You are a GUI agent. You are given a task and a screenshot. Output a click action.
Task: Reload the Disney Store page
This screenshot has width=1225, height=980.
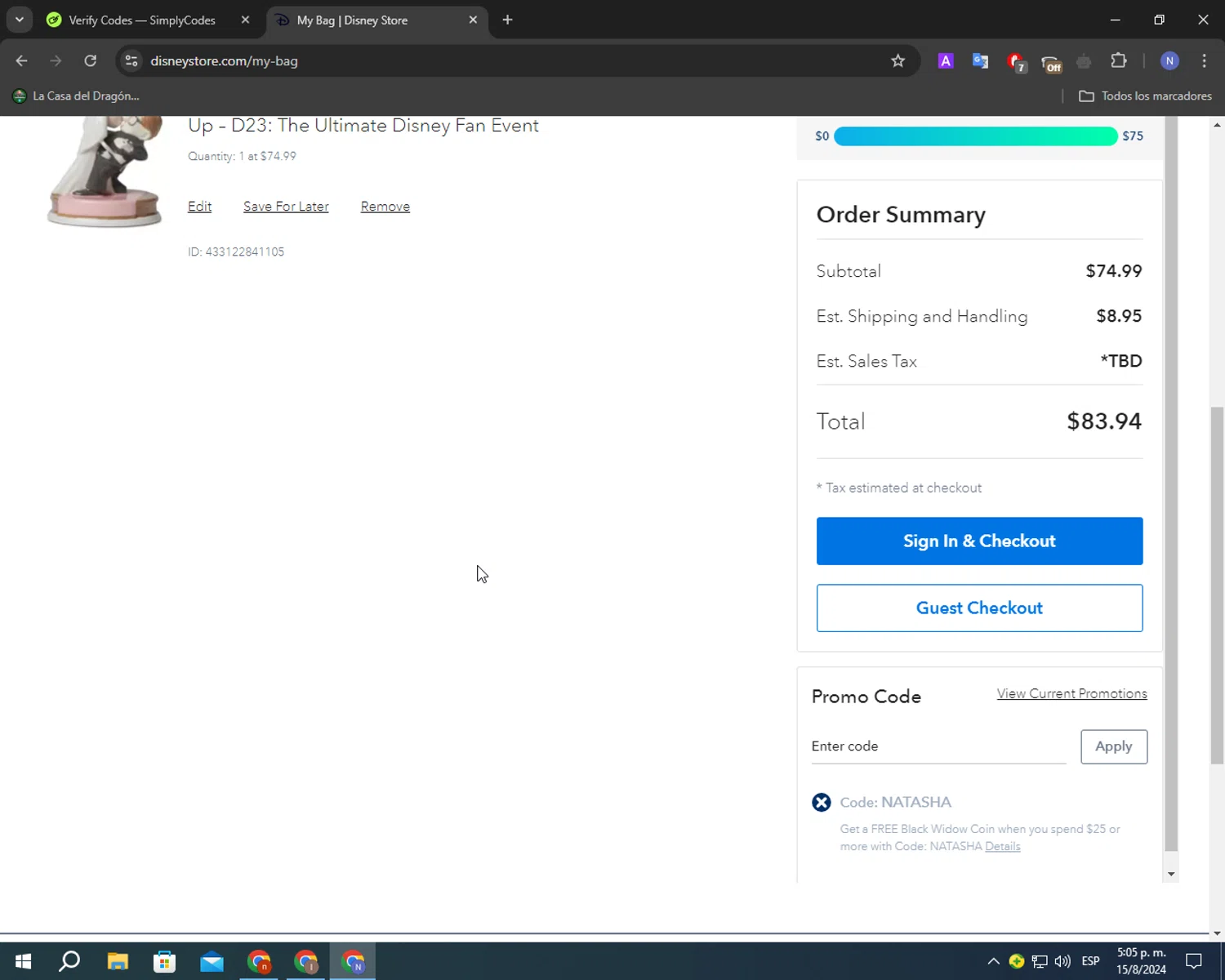pyautogui.click(x=91, y=60)
